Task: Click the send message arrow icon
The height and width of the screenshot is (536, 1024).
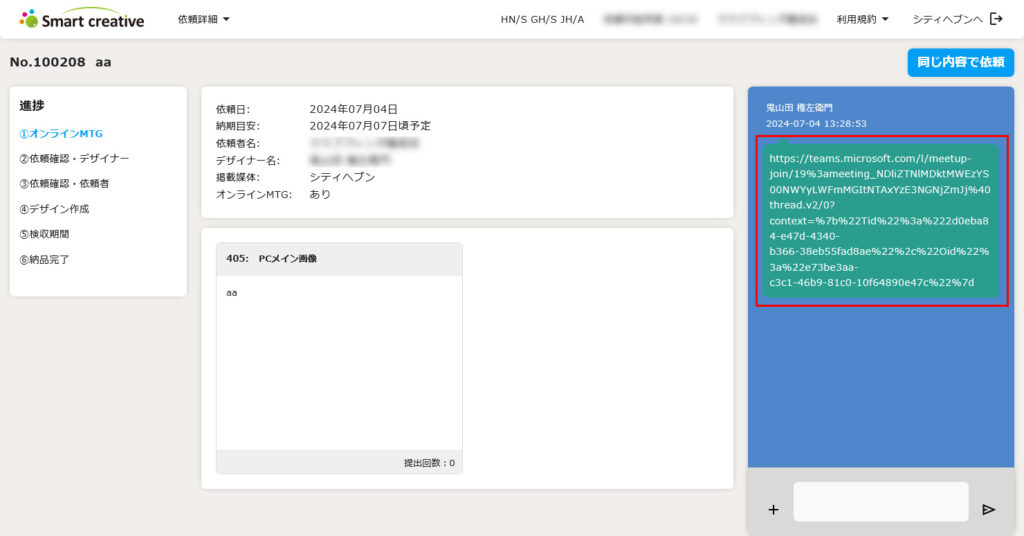Action: pyautogui.click(x=989, y=509)
